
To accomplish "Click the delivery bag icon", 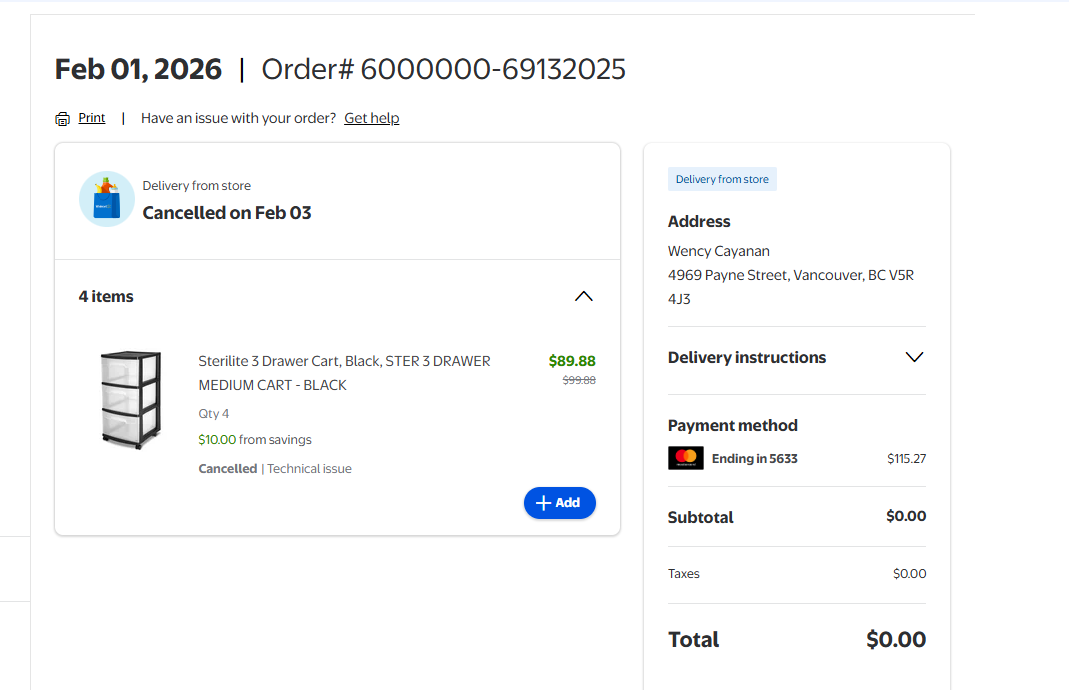I will 107,199.
